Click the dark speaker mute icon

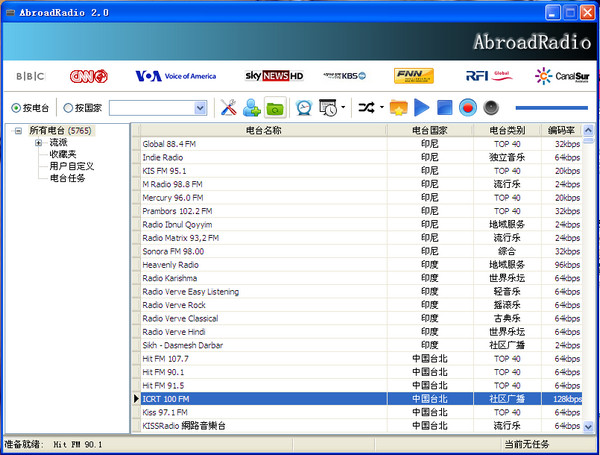(491, 107)
